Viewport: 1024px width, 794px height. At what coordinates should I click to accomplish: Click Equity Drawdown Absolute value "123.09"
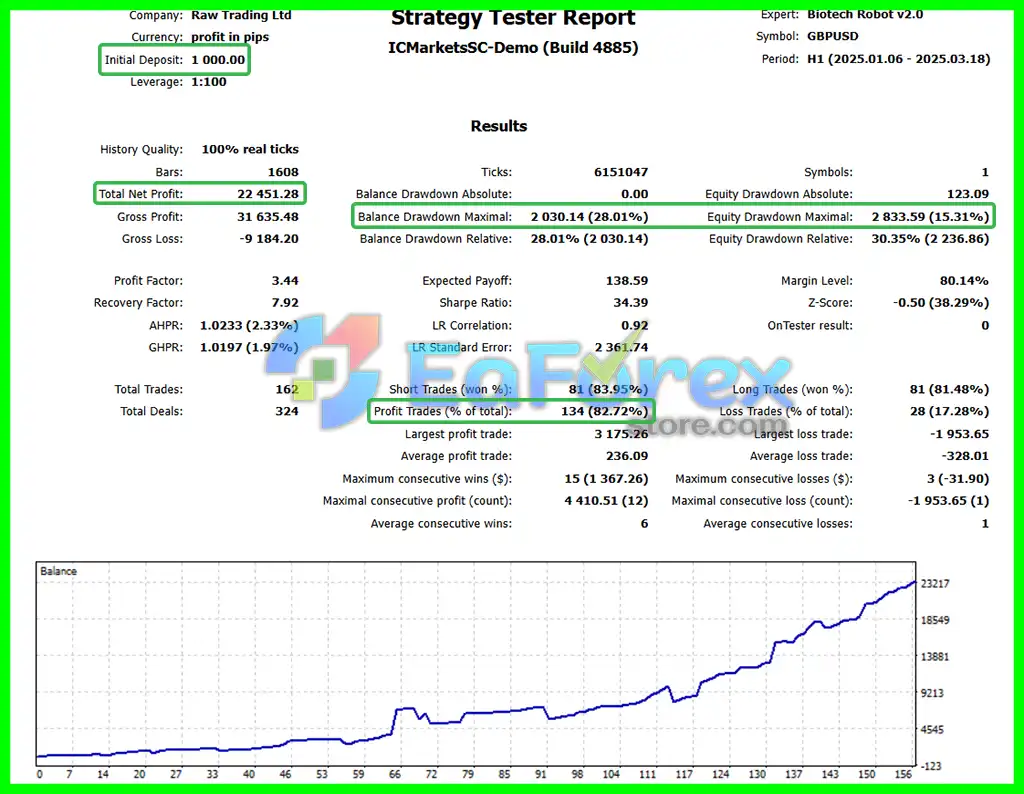point(968,194)
